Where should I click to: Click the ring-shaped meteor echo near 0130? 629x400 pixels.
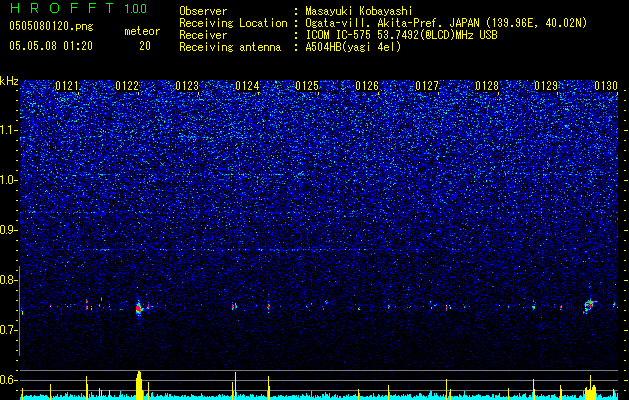tap(589, 306)
